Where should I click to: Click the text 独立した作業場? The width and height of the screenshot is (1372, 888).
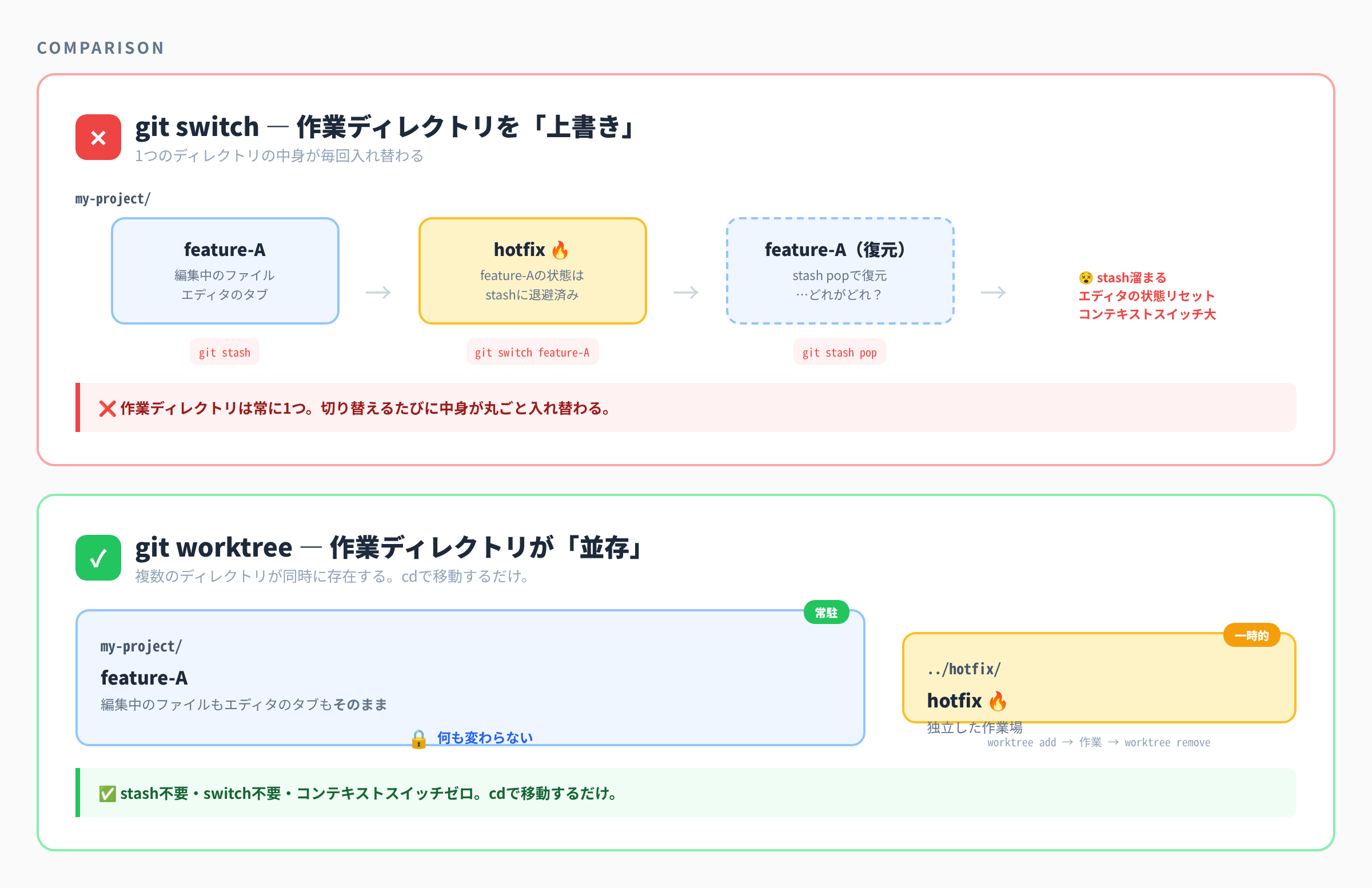click(974, 727)
